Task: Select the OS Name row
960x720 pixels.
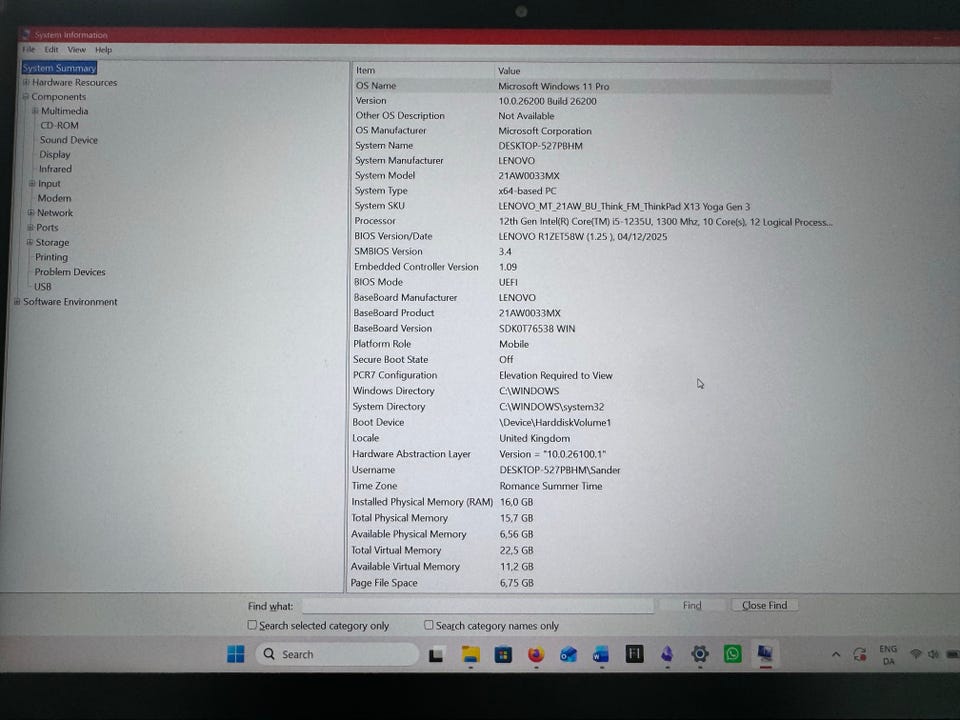Action: pos(591,86)
